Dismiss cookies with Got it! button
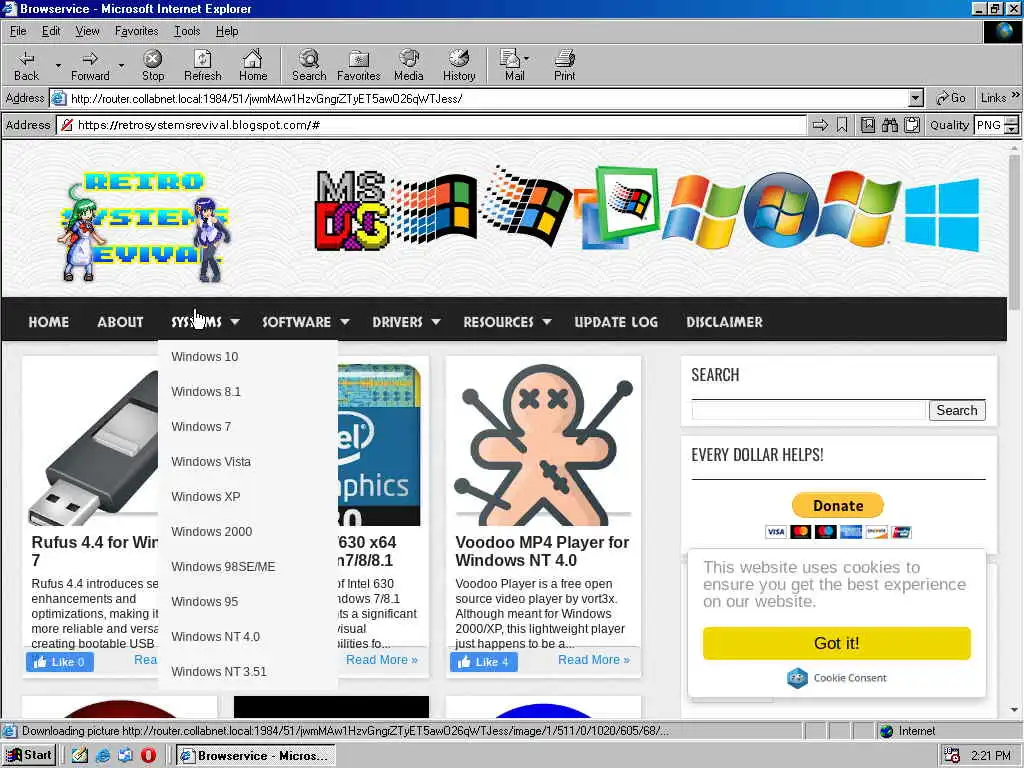The height and width of the screenshot is (768, 1024). 837,643
